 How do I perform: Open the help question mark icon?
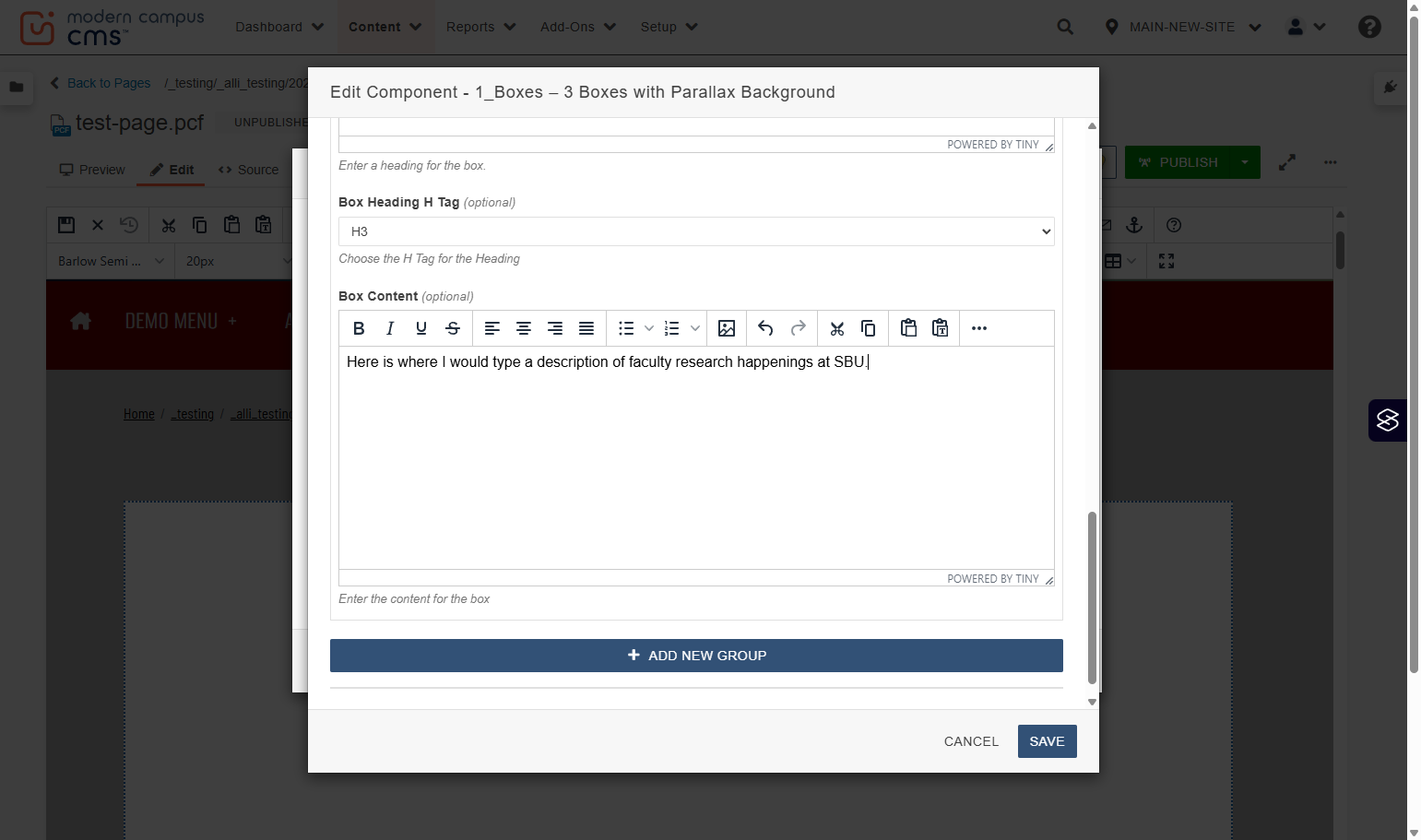click(1369, 27)
